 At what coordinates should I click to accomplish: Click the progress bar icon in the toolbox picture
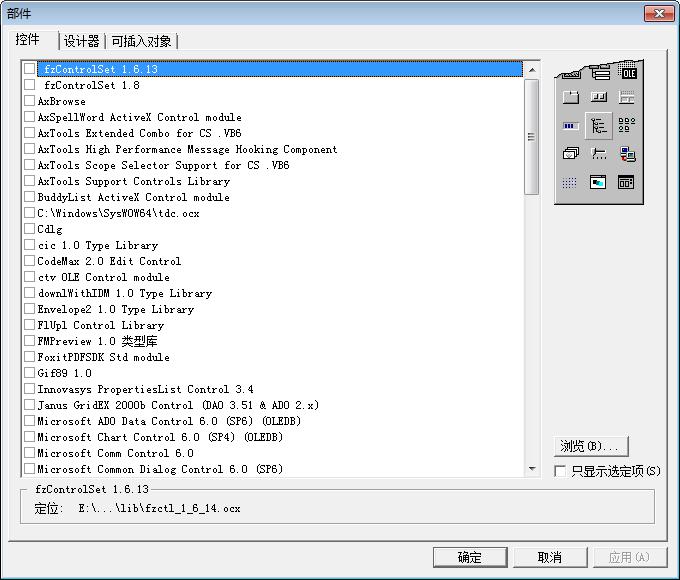(570, 126)
